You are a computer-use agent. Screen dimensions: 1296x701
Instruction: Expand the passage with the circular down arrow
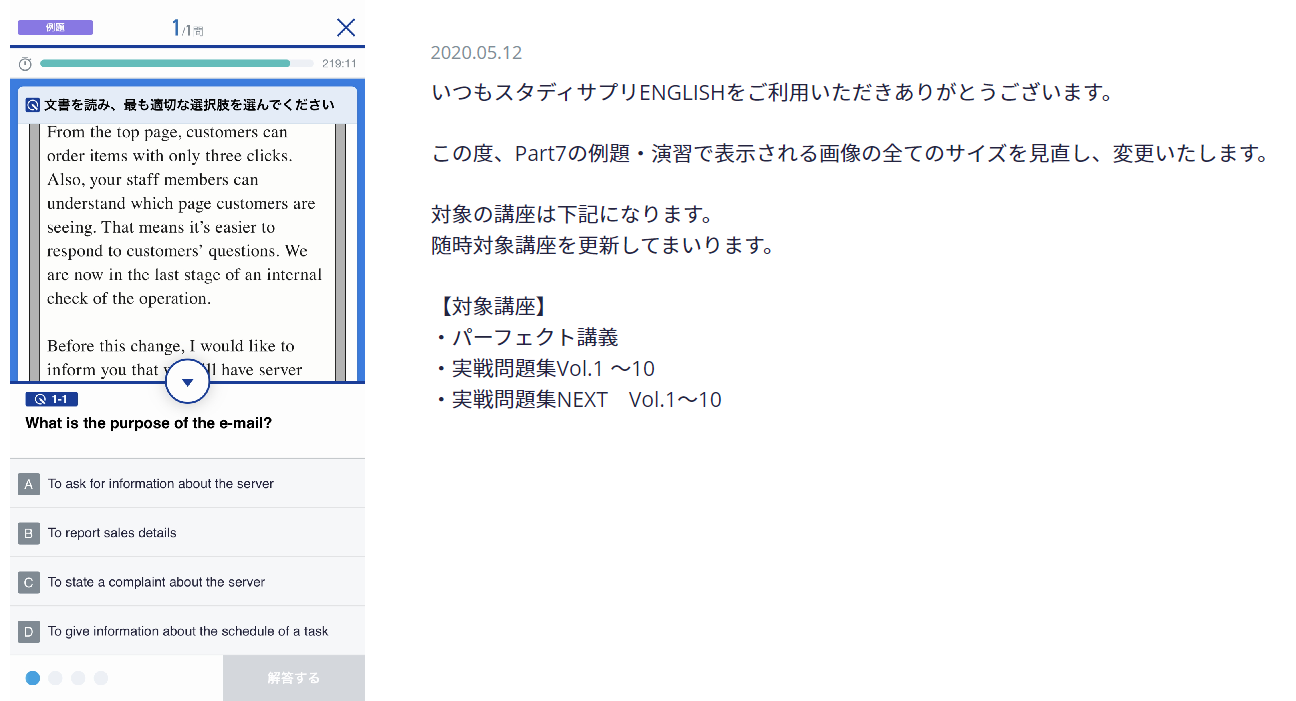(x=187, y=382)
